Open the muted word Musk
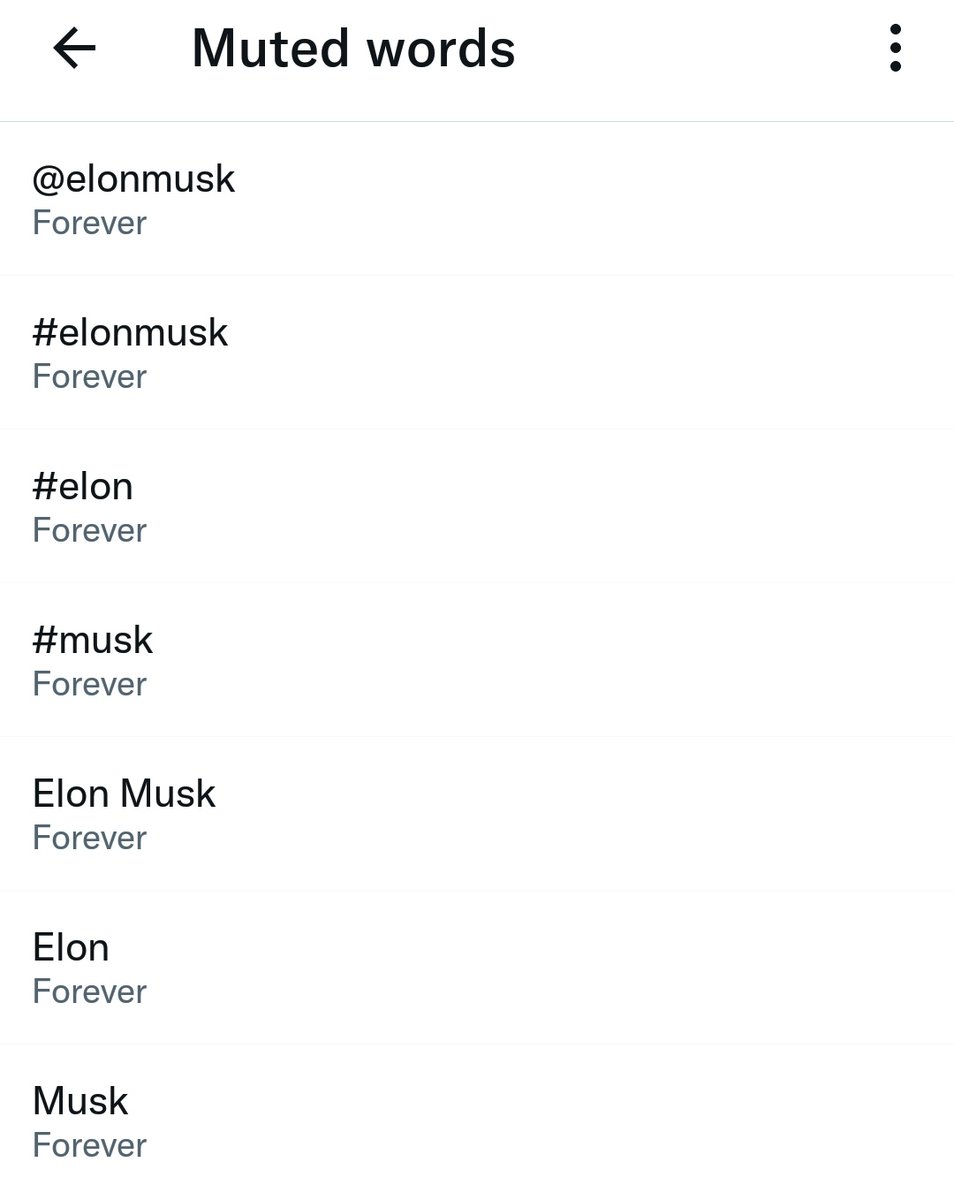 click(x=477, y=1121)
